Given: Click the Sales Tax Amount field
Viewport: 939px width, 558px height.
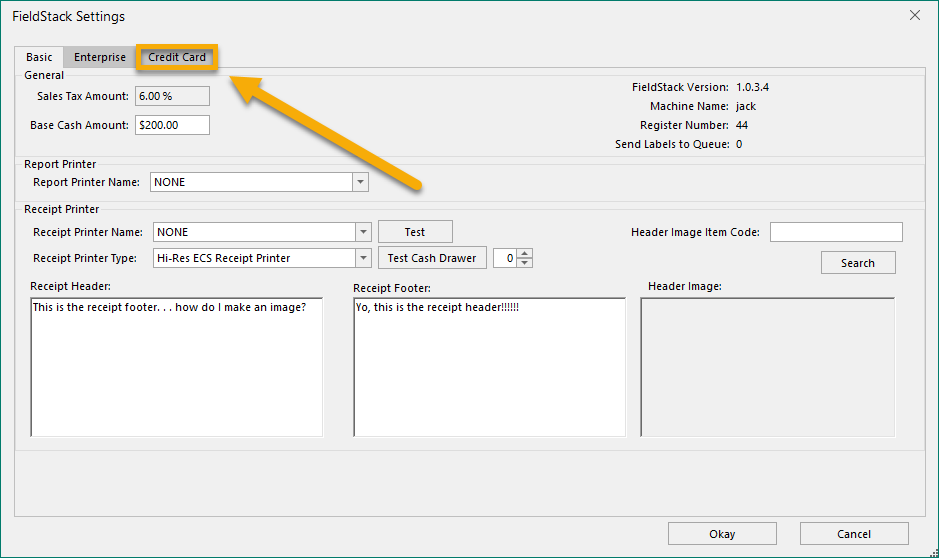Looking at the screenshot, I should [x=172, y=96].
